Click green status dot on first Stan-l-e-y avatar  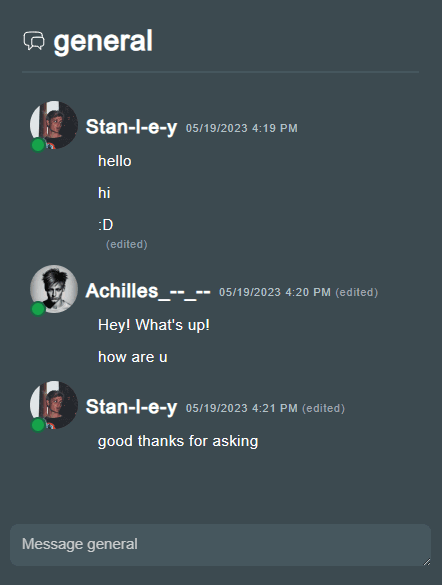[x=38, y=145]
